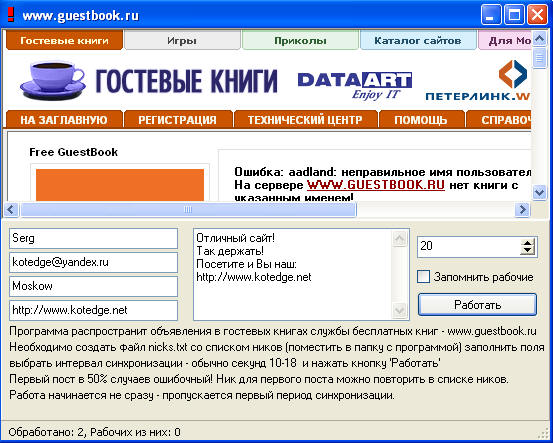The image size is (553, 443).
Task: Click the orange Free GuestBook banner
Action: (x=120, y=185)
